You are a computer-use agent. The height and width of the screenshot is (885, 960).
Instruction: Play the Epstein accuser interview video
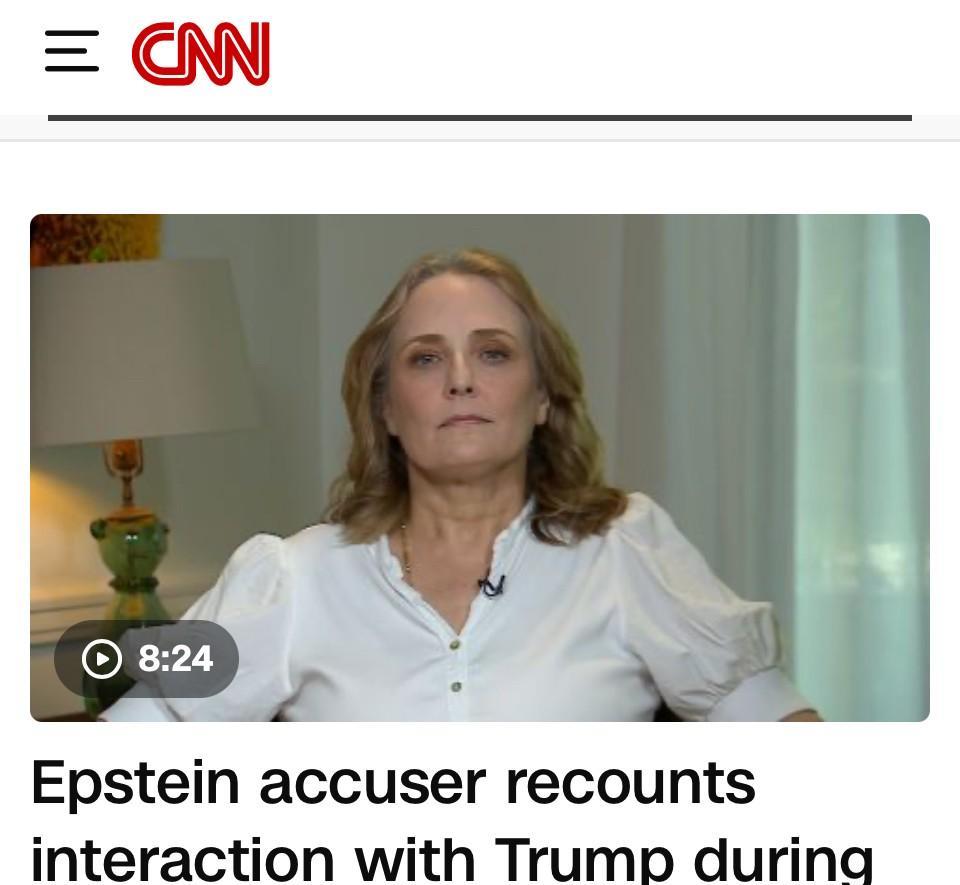point(480,468)
